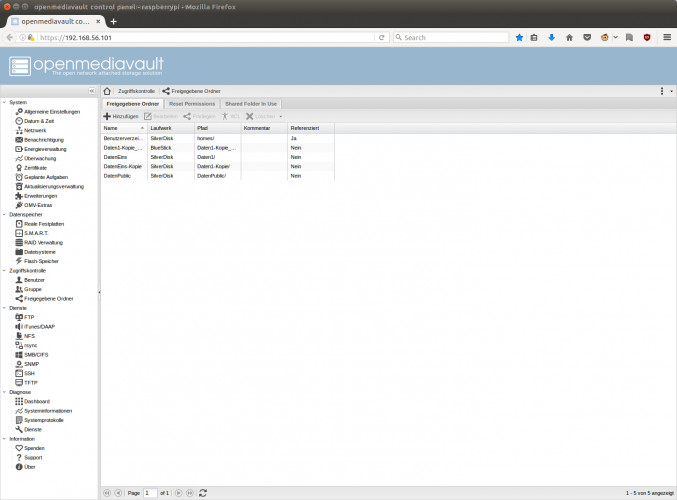
Task: Go to home via breadcrumb house icon
Action: tap(107, 91)
